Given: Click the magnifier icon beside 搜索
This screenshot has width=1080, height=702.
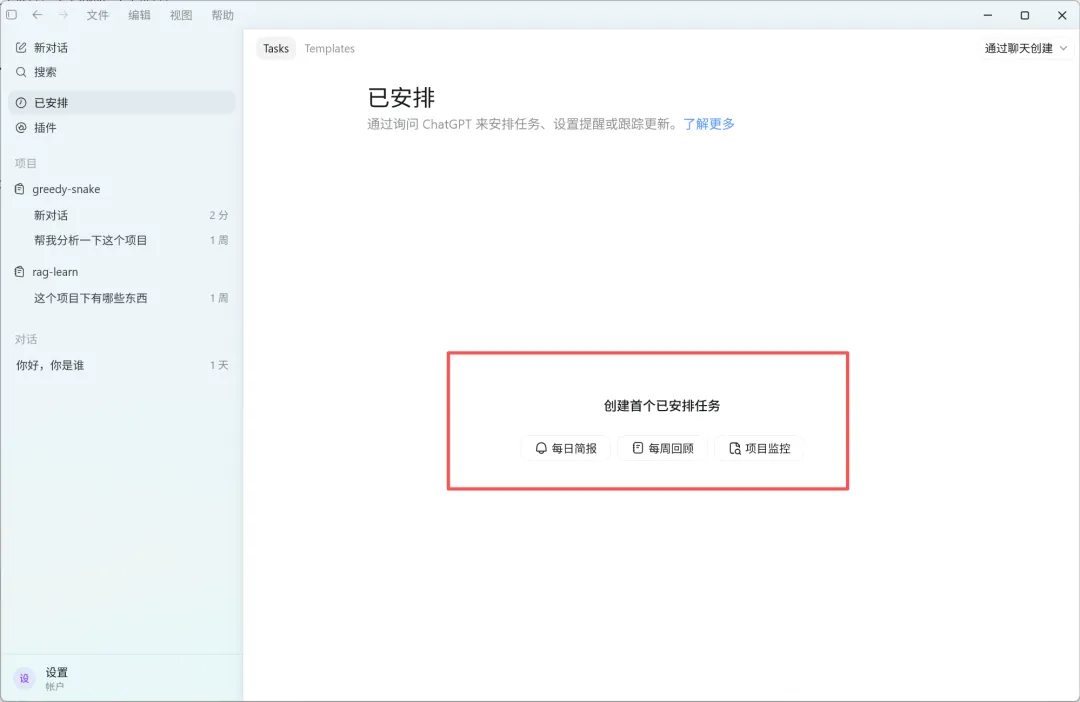Looking at the screenshot, I should (21, 72).
